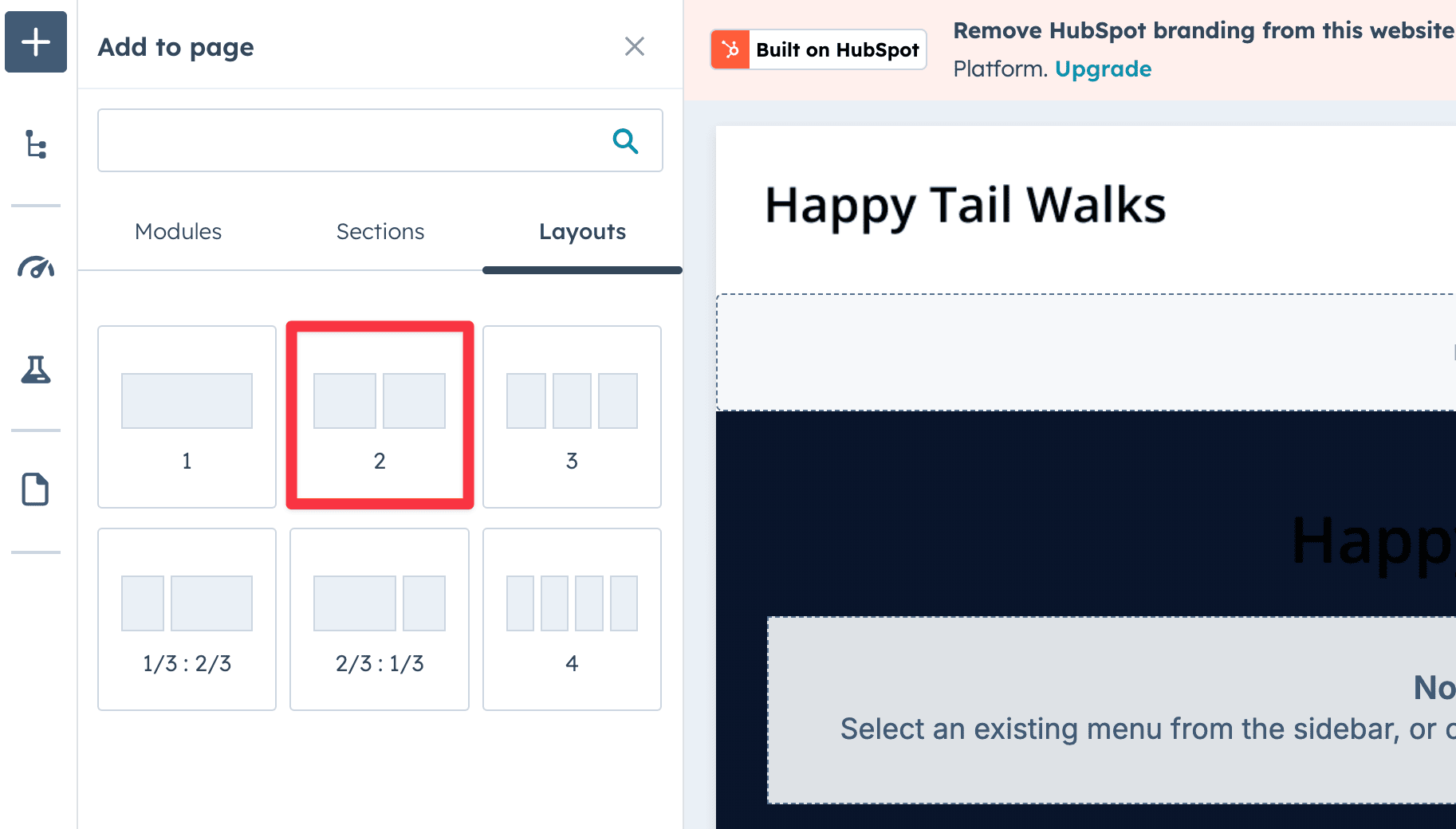
Task: Select the single column layout 1
Action: click(187, 416)
